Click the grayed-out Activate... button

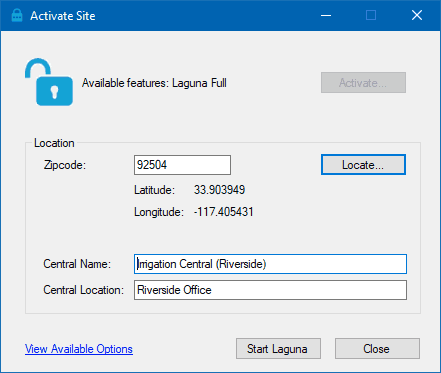pyautogui.click(x=363, y=83)
